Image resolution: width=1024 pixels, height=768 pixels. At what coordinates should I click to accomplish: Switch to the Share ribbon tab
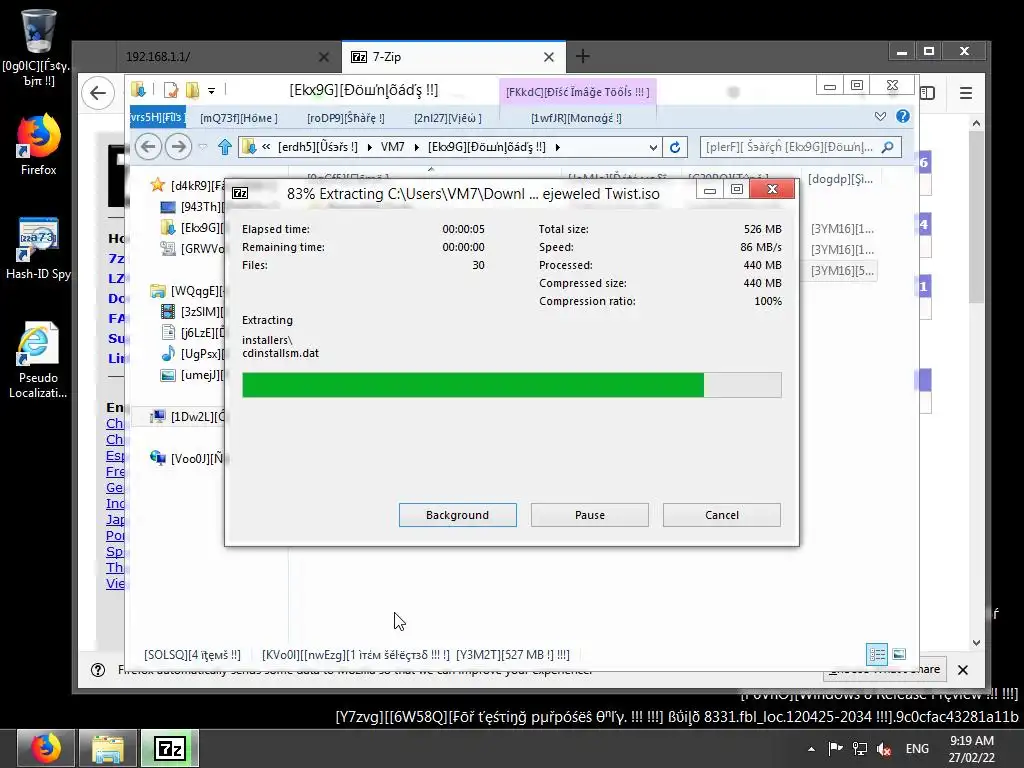345,118
